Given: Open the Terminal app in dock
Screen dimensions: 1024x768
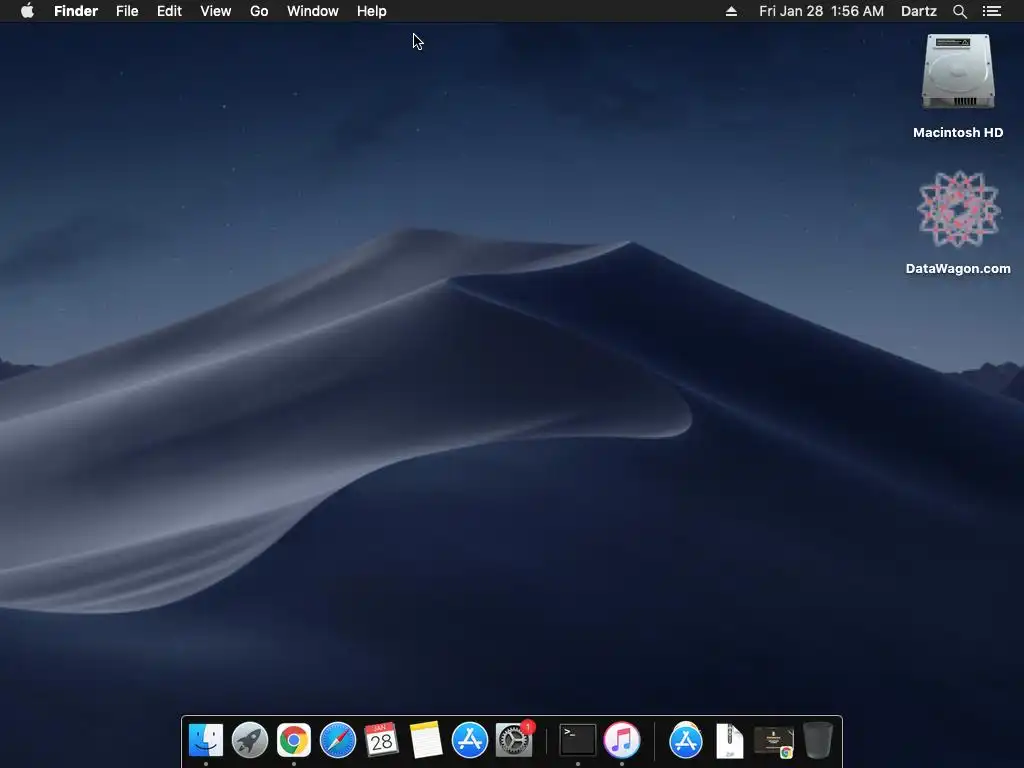Looking at the screenshot, I should pyautogui.click(x=578, y=741).
